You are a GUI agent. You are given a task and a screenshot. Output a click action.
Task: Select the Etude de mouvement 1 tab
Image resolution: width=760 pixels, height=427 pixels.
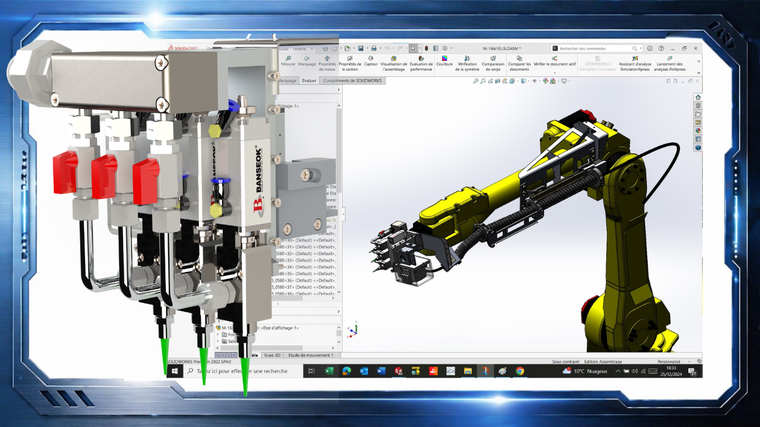point(312,355)
